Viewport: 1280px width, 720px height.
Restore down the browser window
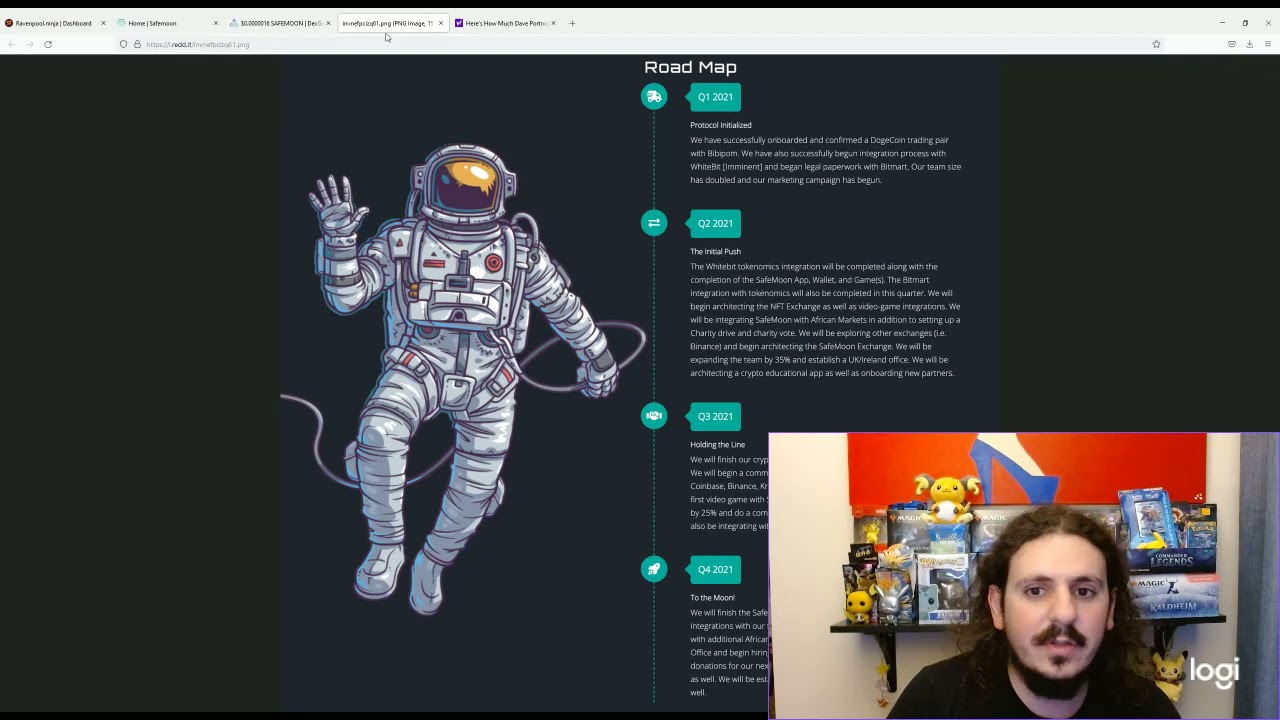pyautogui.click(x=1245, y=23)
